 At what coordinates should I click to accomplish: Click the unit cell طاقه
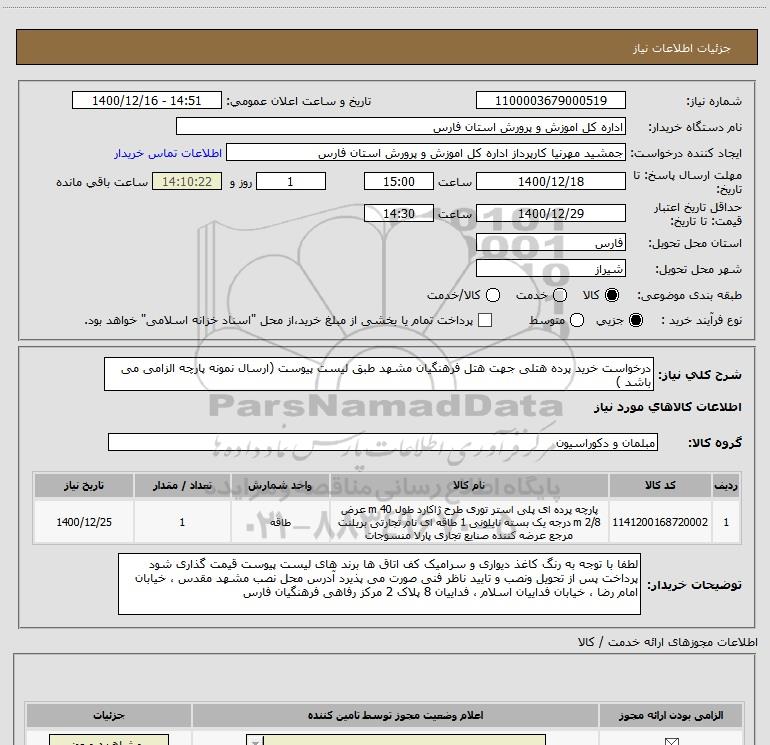(x=280, y=522)
